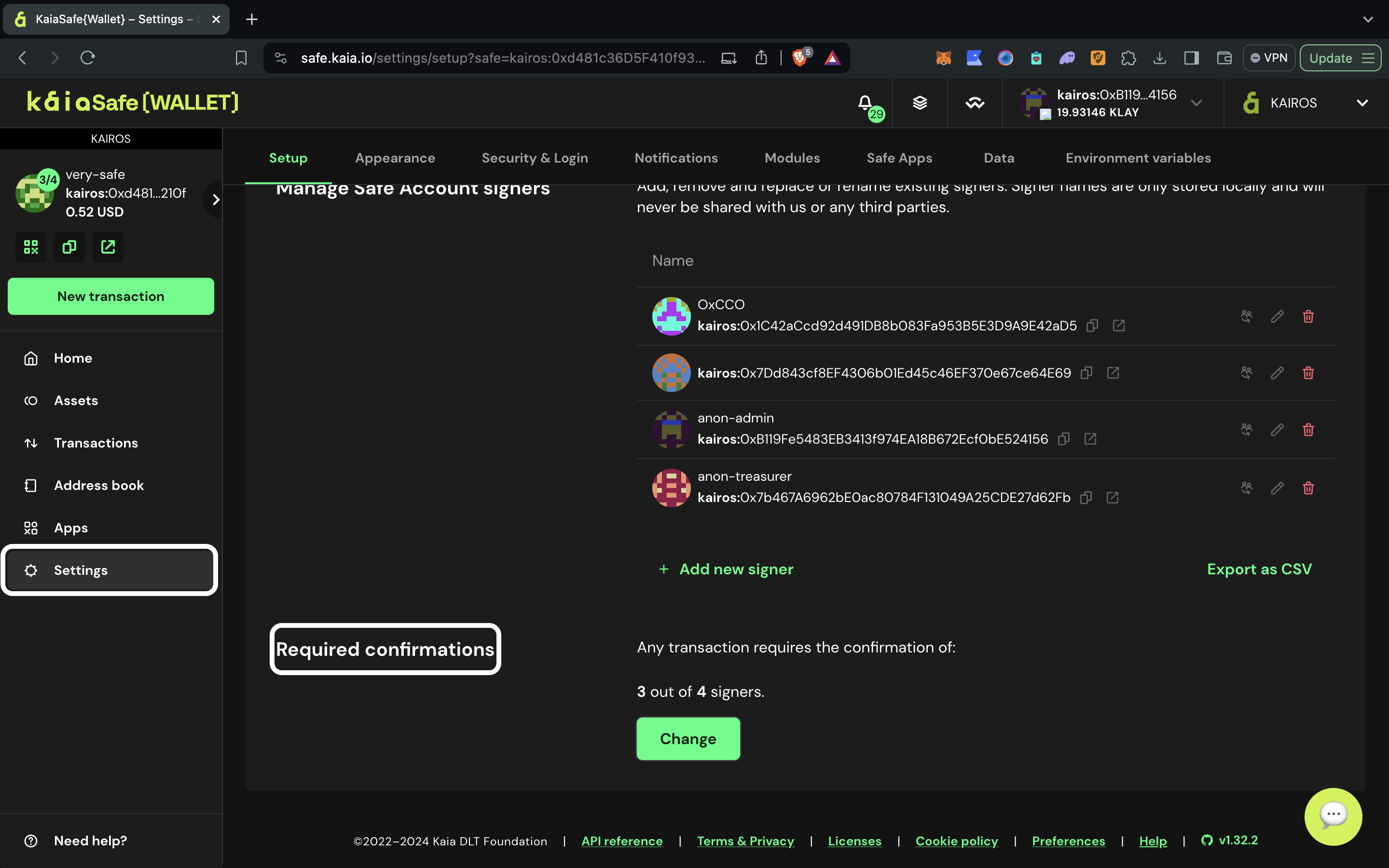Switch to the Modules tab
The image size is (1389, 868).
point(792,158)
